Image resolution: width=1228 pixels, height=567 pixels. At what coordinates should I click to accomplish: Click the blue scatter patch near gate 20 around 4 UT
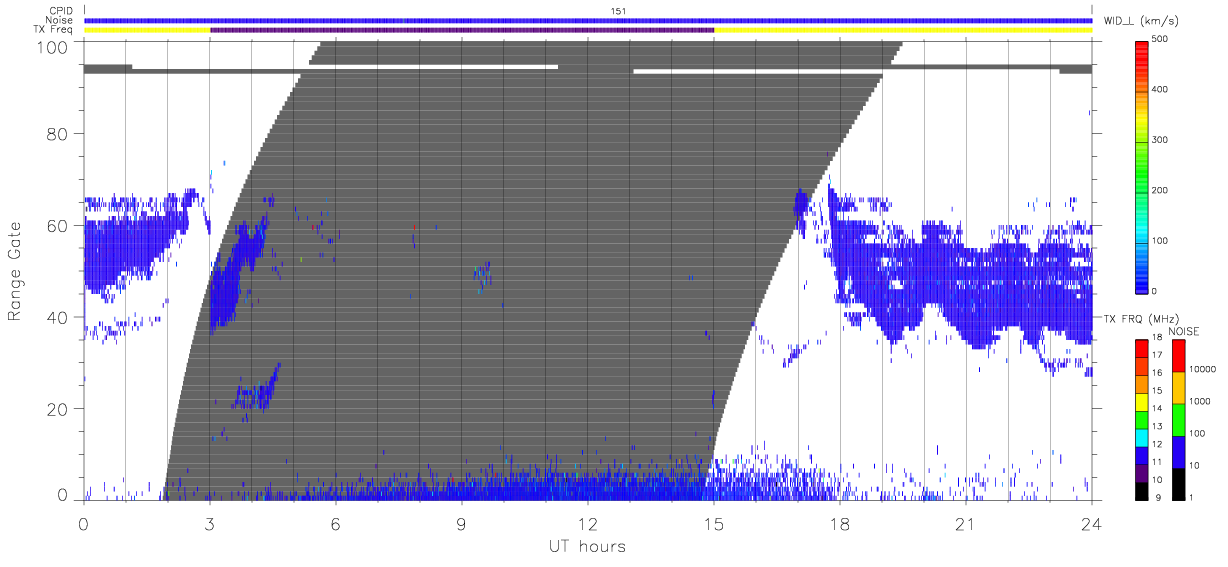(256, 388)
